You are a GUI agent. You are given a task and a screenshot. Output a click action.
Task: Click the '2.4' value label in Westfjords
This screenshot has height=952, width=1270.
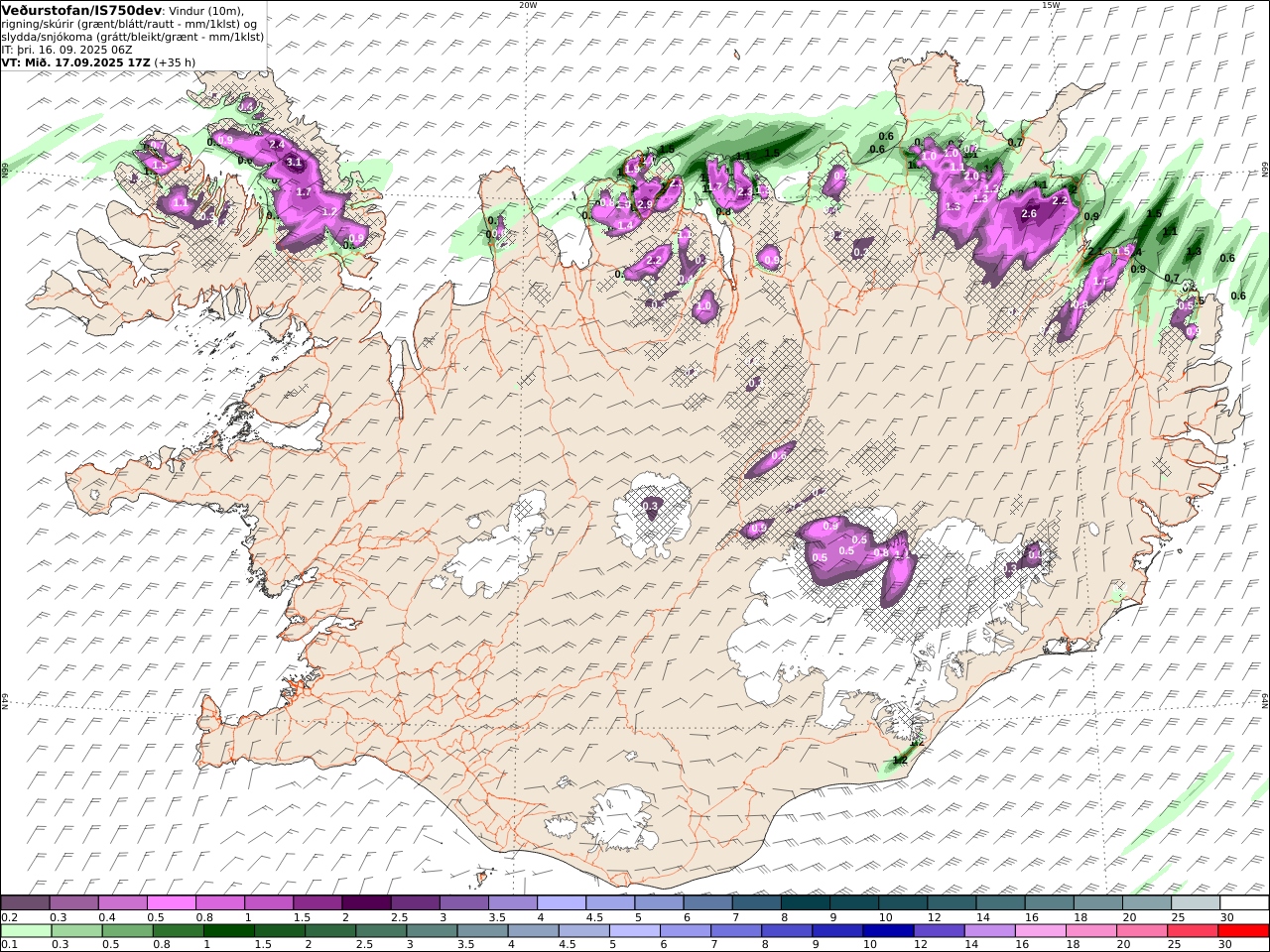click(277, 145)
